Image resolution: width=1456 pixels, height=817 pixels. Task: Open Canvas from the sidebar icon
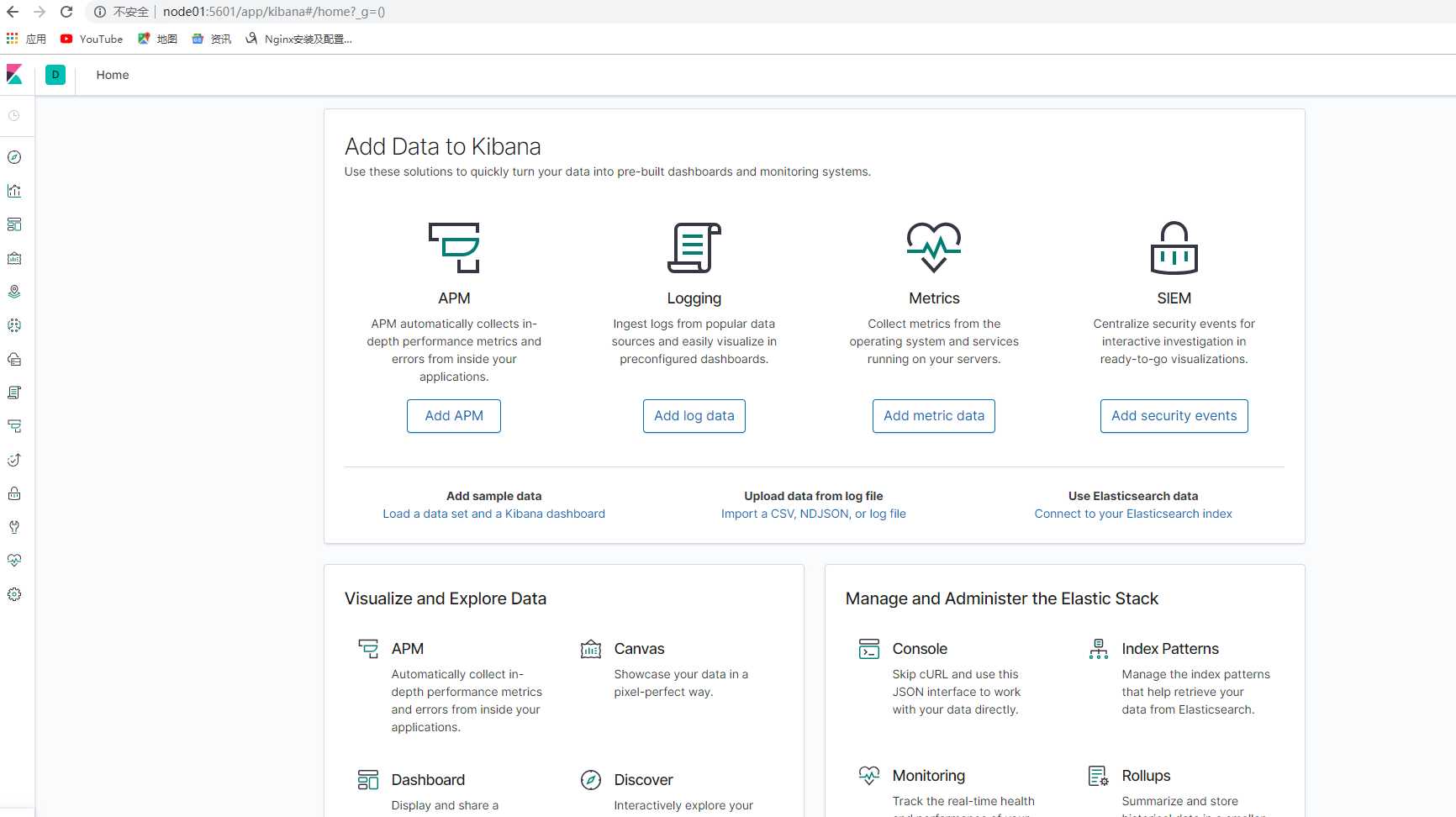(x=14, y=258)
